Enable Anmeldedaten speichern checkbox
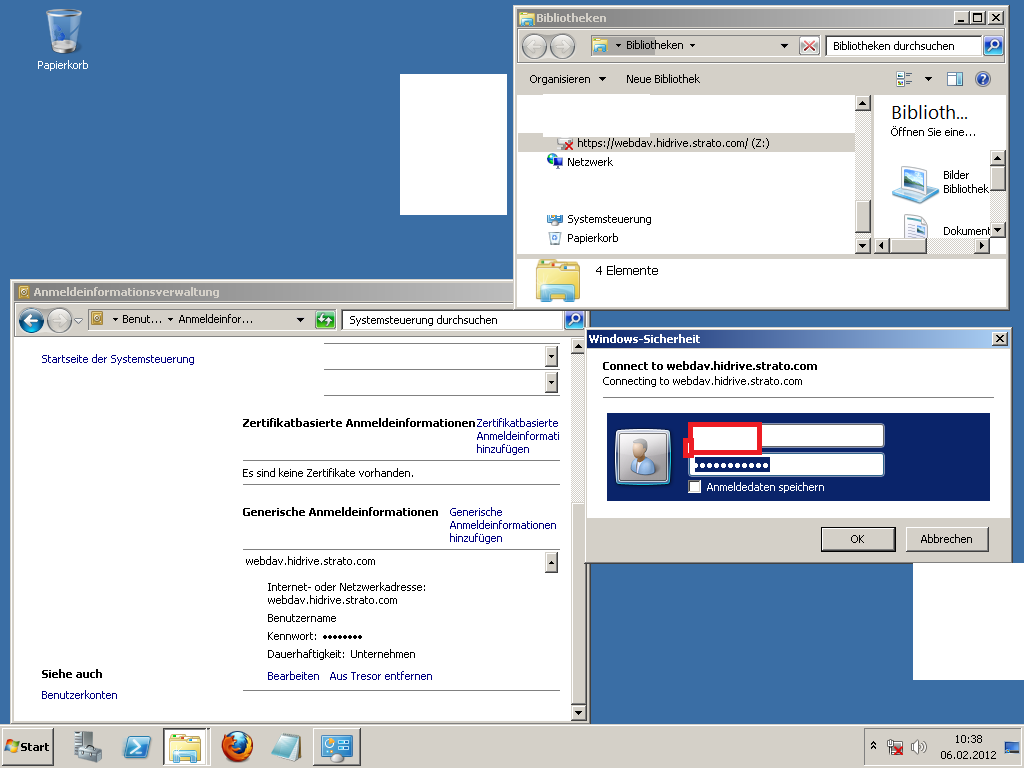This screenshot has width=1024, height=768. pos(695,487)
